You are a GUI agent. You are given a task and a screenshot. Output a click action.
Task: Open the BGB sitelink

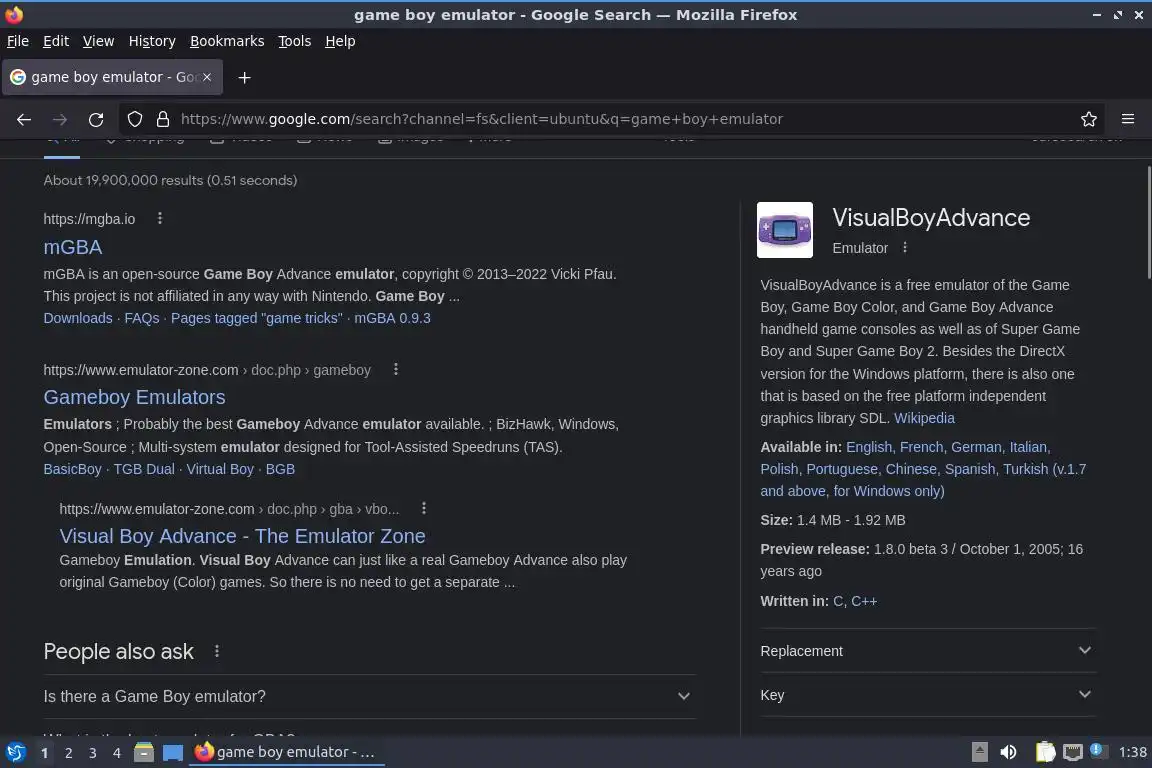click(280, 469)
